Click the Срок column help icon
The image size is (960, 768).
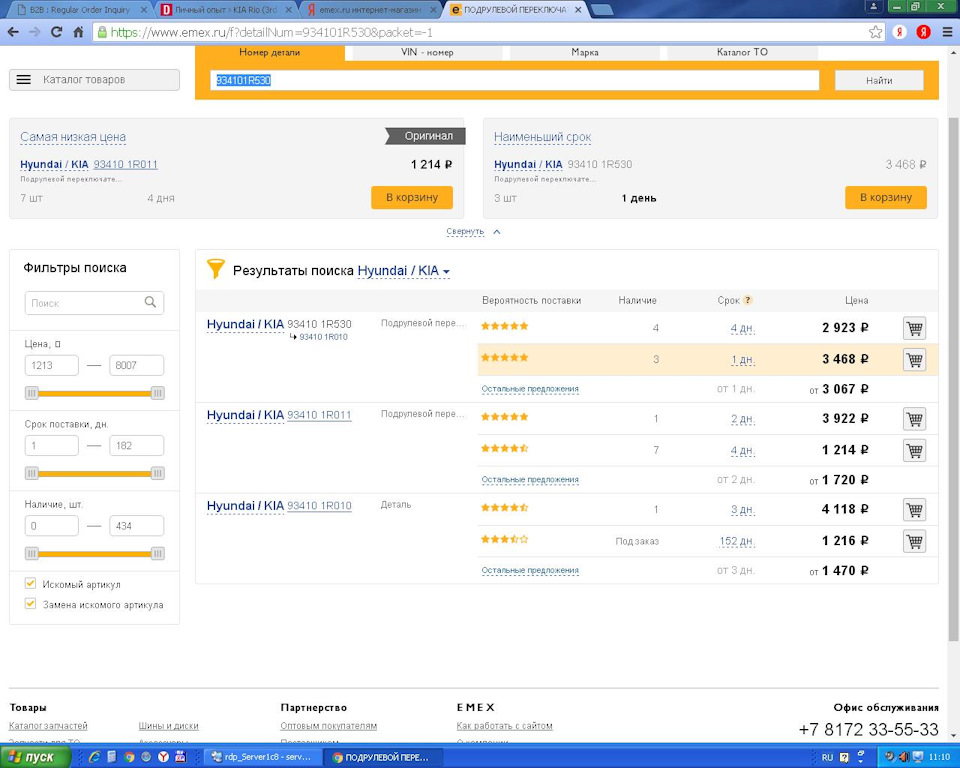(748, 300)
